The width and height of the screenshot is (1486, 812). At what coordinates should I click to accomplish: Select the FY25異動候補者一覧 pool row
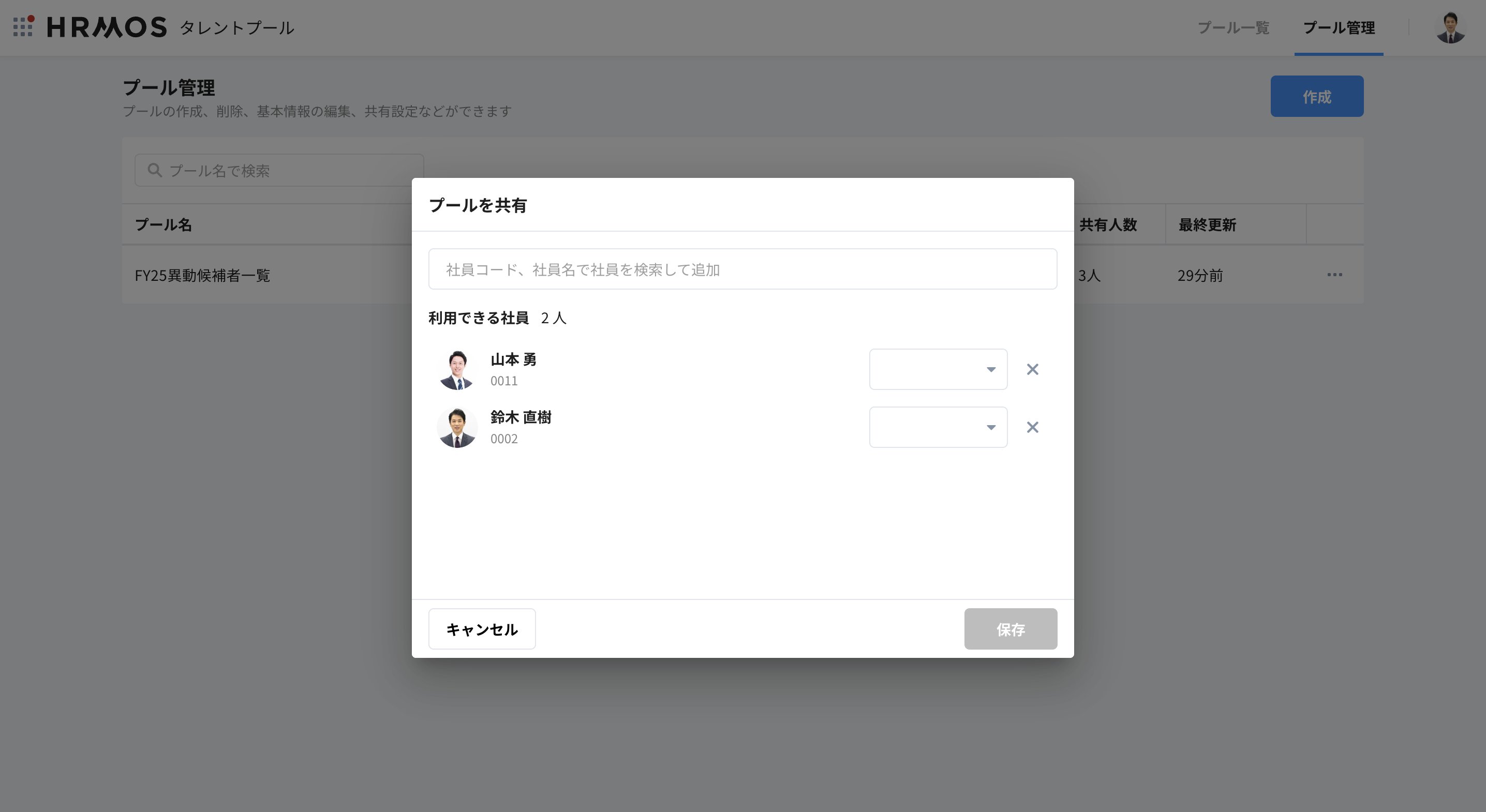pyautogui.click(x=202, y=275)
